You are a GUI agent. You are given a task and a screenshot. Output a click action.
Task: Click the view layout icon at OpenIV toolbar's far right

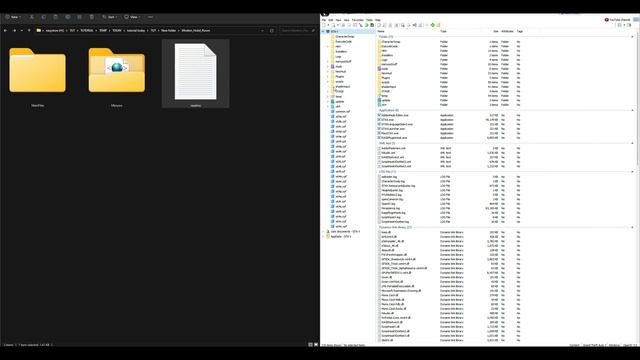point(629,25)
